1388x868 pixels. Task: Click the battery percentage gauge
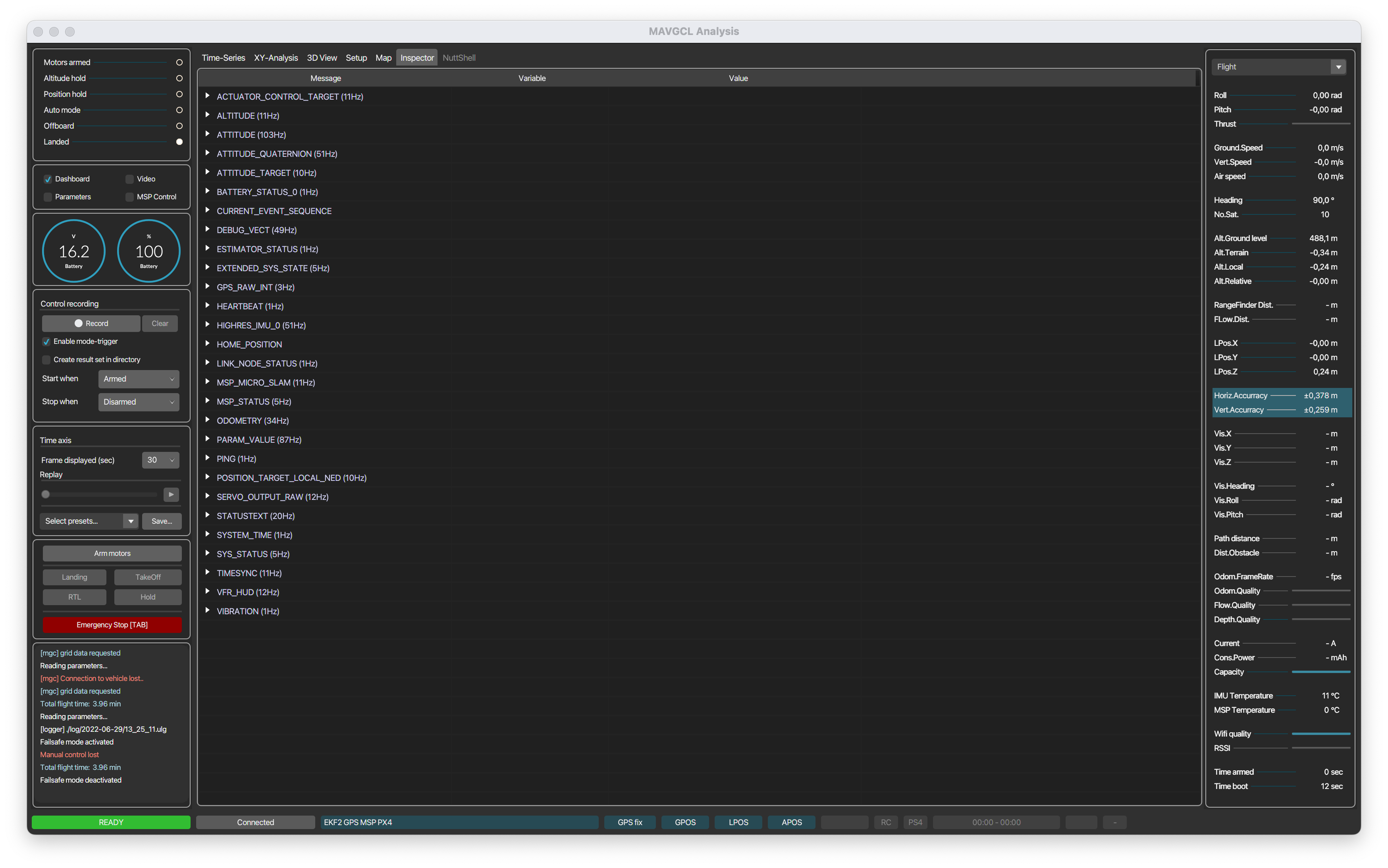[x=148, y=251]
